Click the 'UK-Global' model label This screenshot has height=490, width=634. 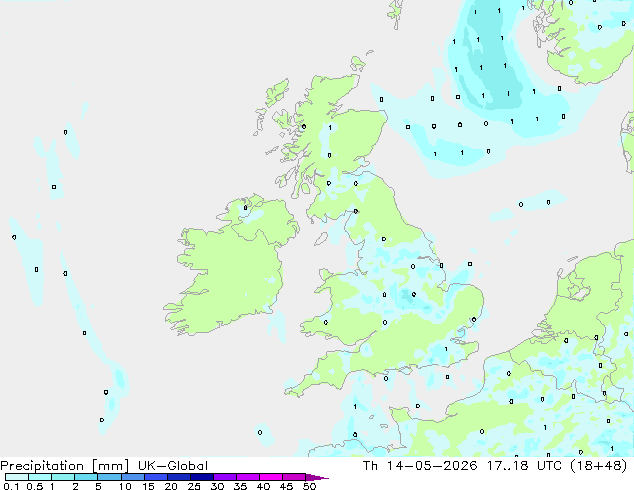173,466
